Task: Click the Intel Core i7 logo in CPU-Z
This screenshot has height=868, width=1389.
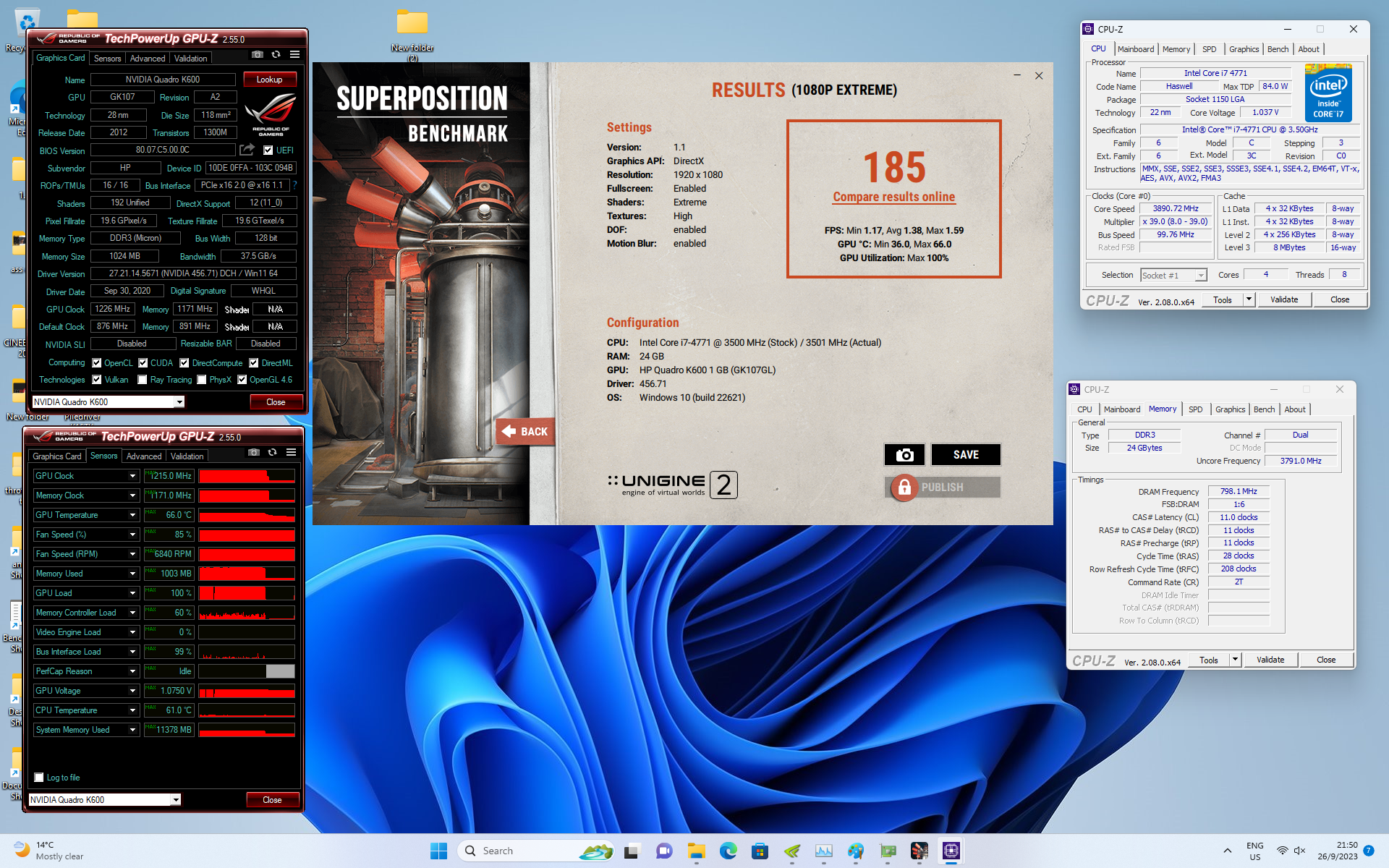Action: (x=1328, y=94)
